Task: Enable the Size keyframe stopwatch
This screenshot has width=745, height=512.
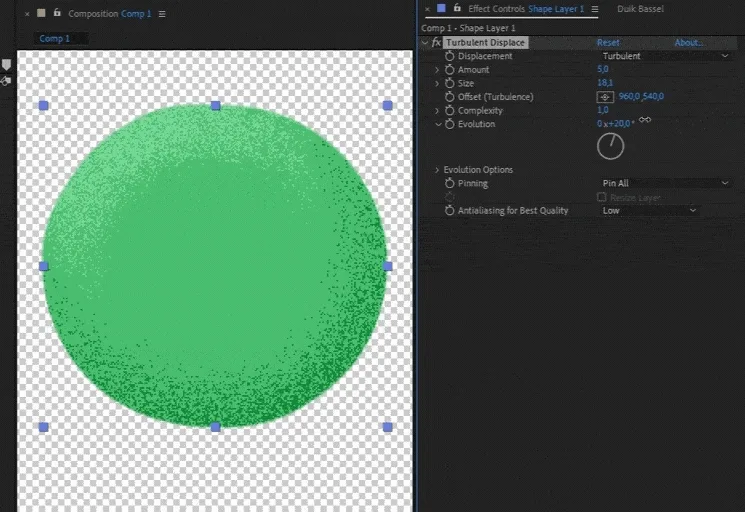Action: click(449, 83)
